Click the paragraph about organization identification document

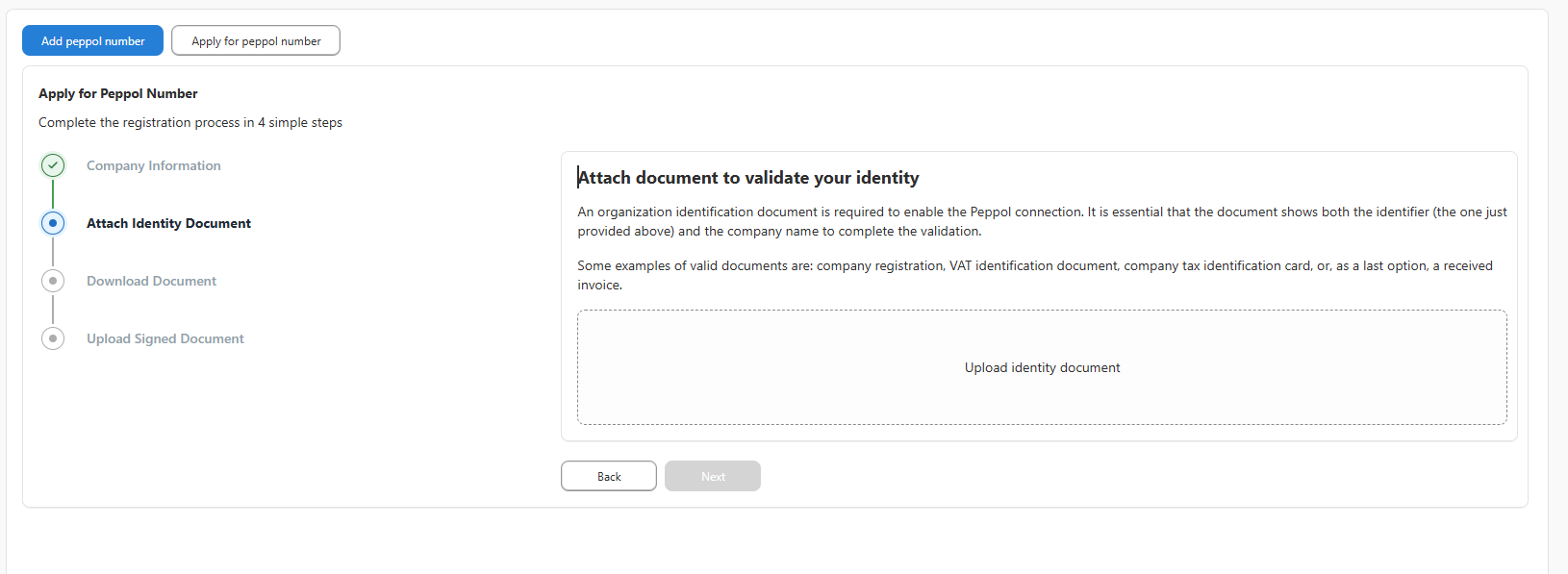point(1042,221)
